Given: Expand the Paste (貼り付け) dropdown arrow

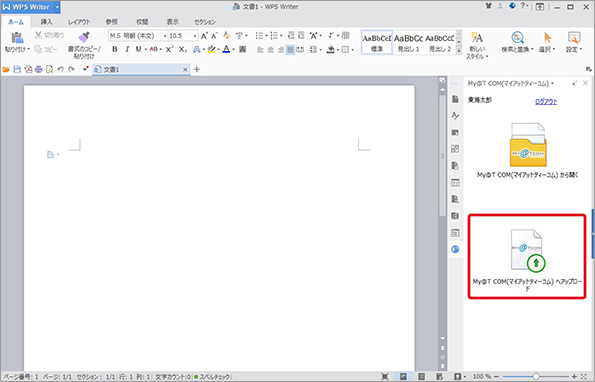Looking at the screenshot, I should pyautogui.click(x=29, y=49).
